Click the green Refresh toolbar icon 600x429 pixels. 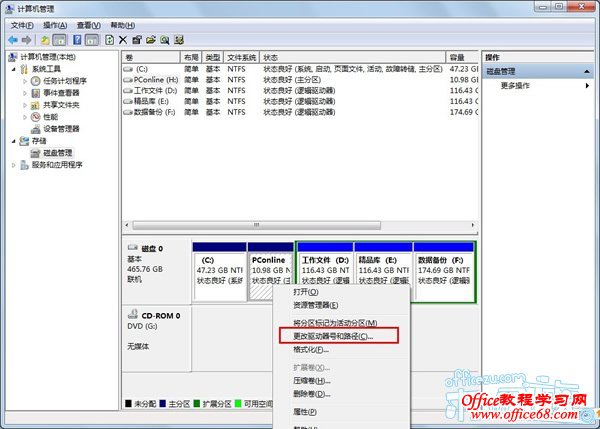[x=109, y=40]
